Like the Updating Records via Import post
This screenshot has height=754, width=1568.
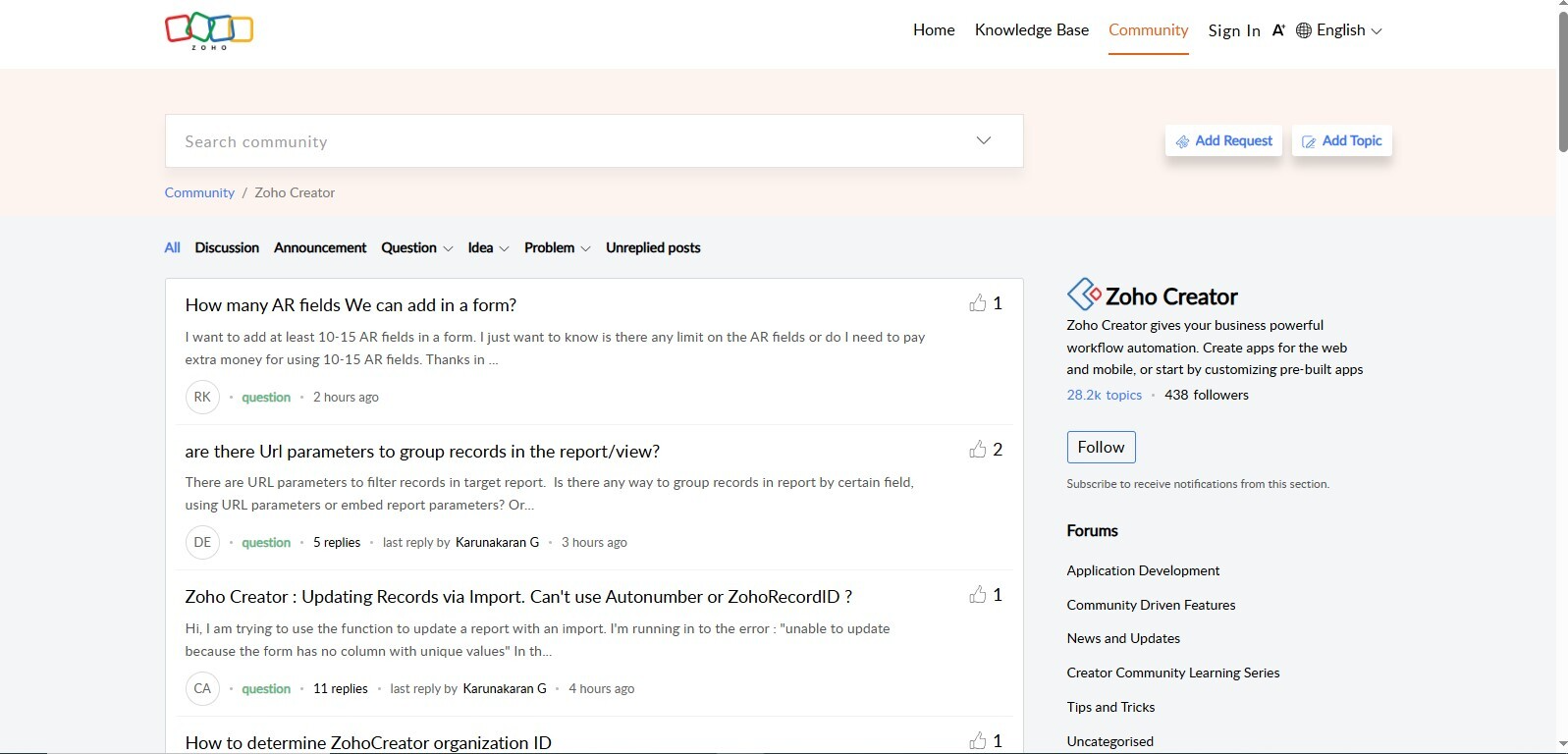[x=977, y=595]
